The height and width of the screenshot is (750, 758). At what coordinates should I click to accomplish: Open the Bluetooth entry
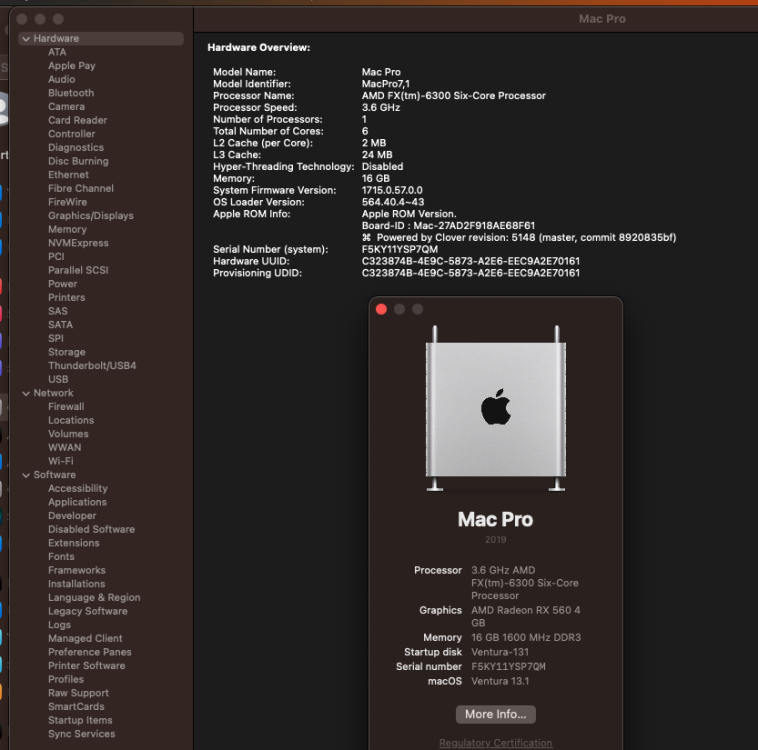click(71, 93)
